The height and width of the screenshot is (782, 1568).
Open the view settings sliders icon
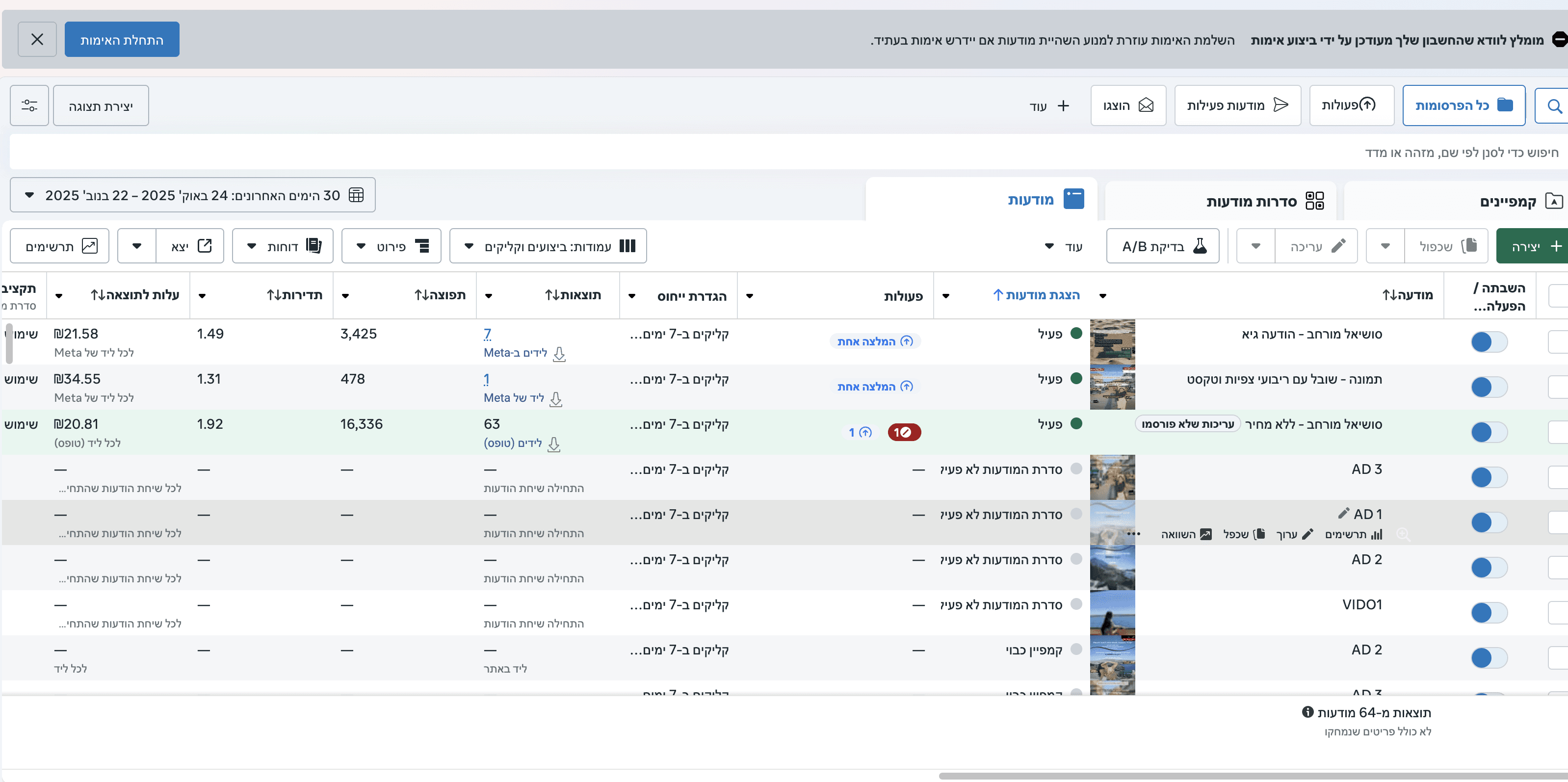(29, 106)
